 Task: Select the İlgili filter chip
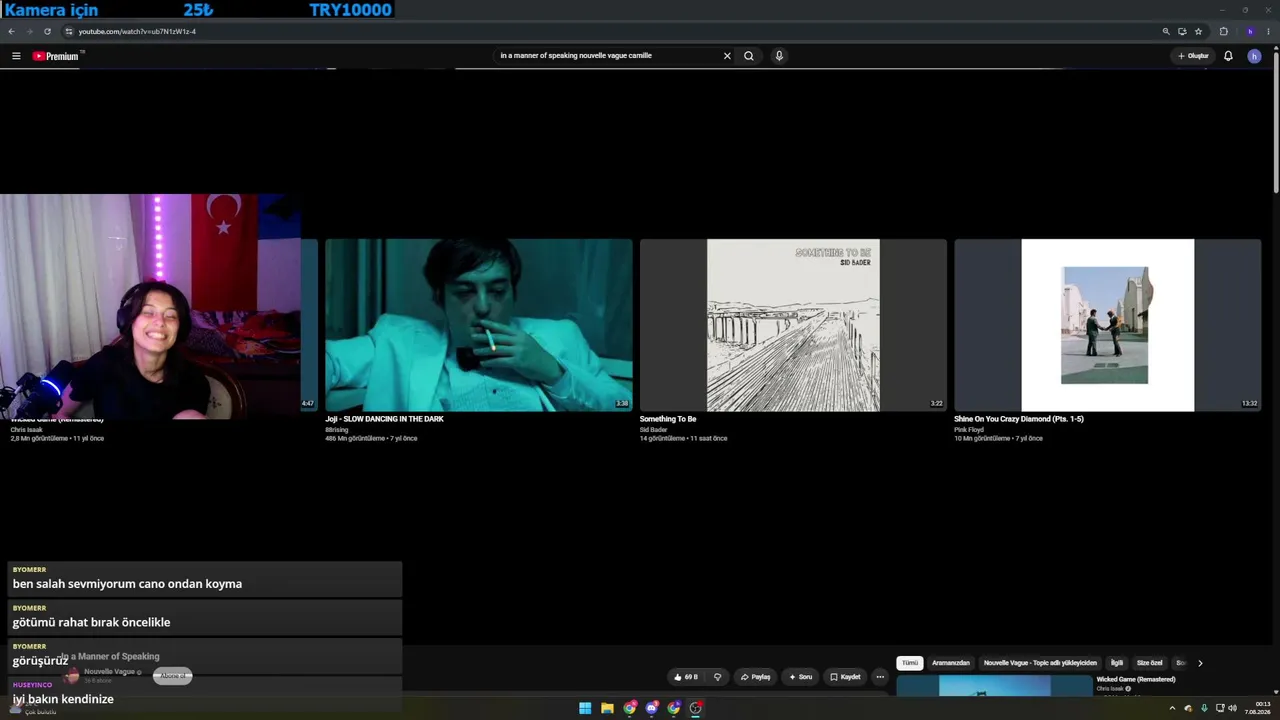click(1117, 663)
